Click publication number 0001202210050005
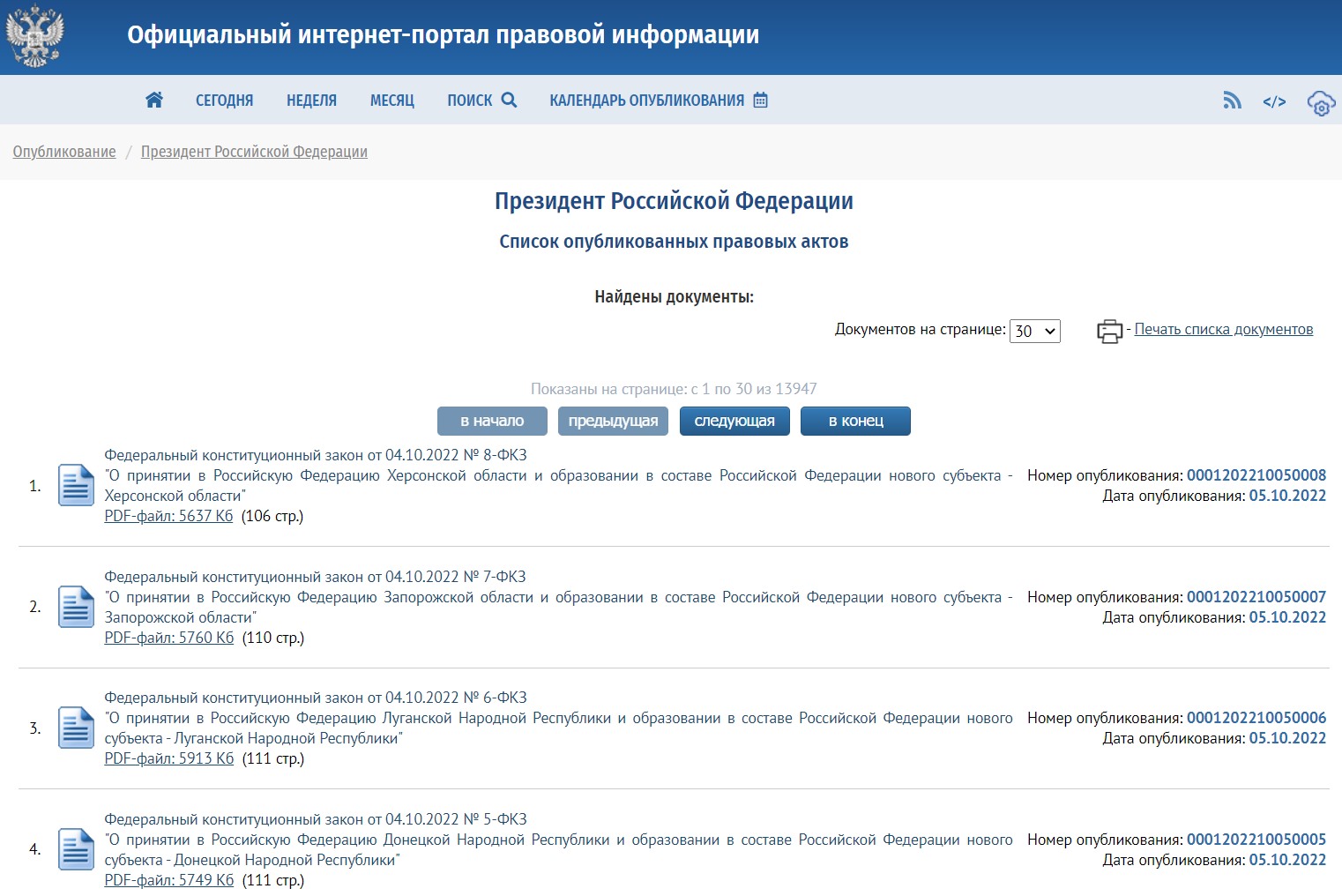 coord(1256,840)
